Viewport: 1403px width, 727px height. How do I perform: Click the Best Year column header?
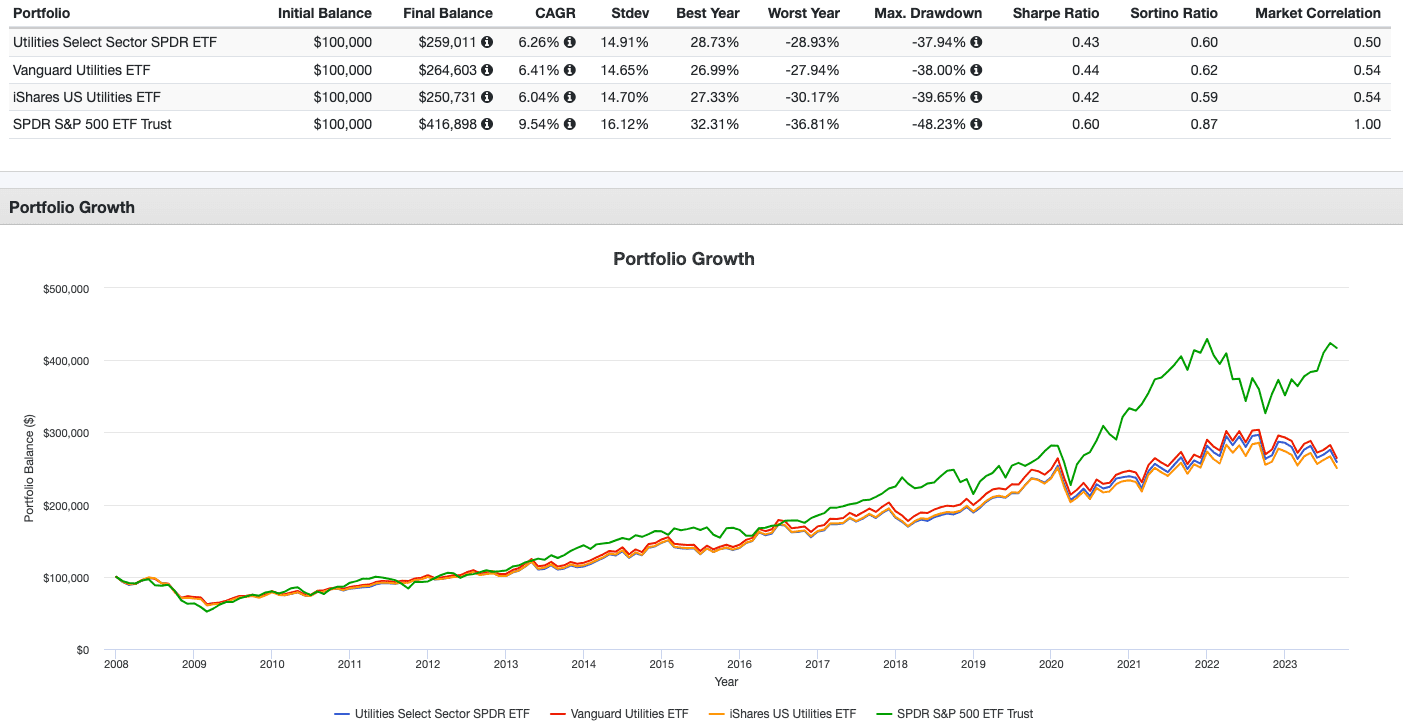(x=709, y=14)
